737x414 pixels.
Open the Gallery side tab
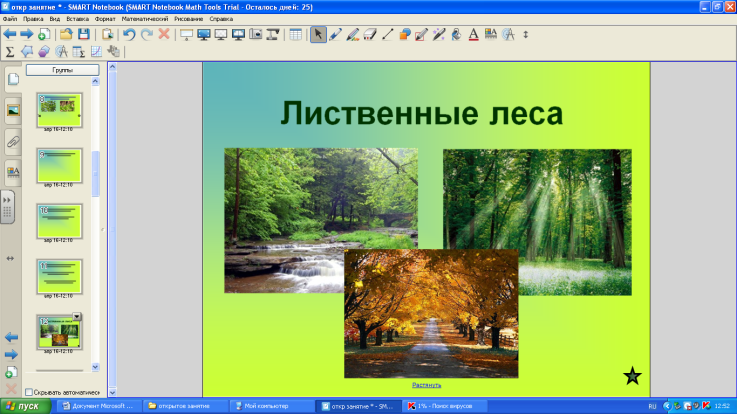[13, 110]
